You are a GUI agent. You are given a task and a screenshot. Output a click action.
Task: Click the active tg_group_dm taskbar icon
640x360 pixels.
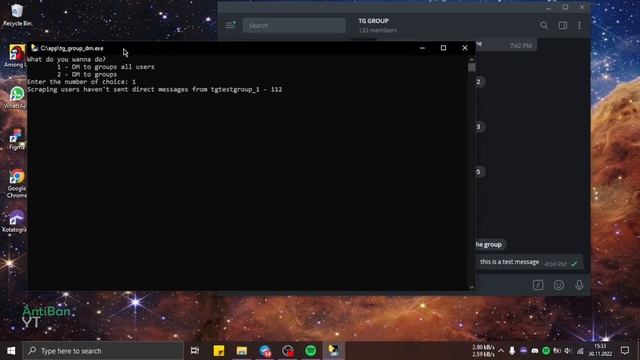tap(333, 351)
